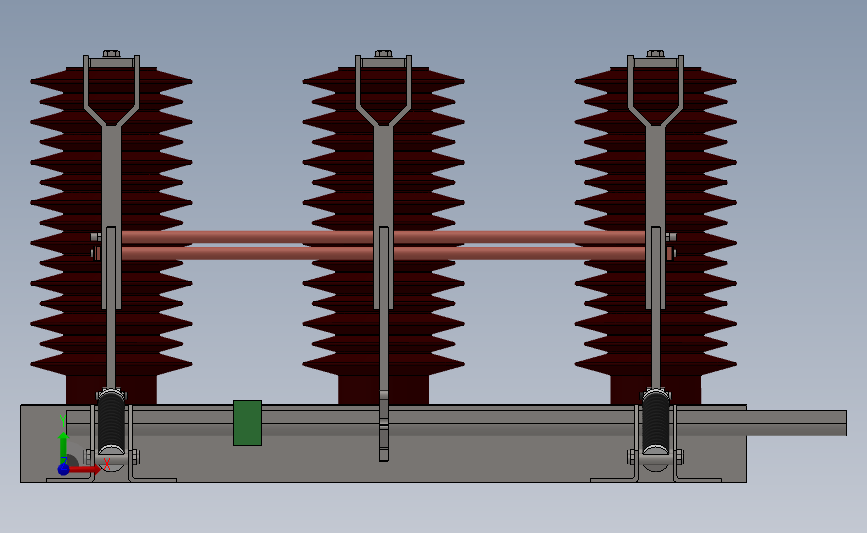Select the left black bellows spring

(x=111, y=421)
